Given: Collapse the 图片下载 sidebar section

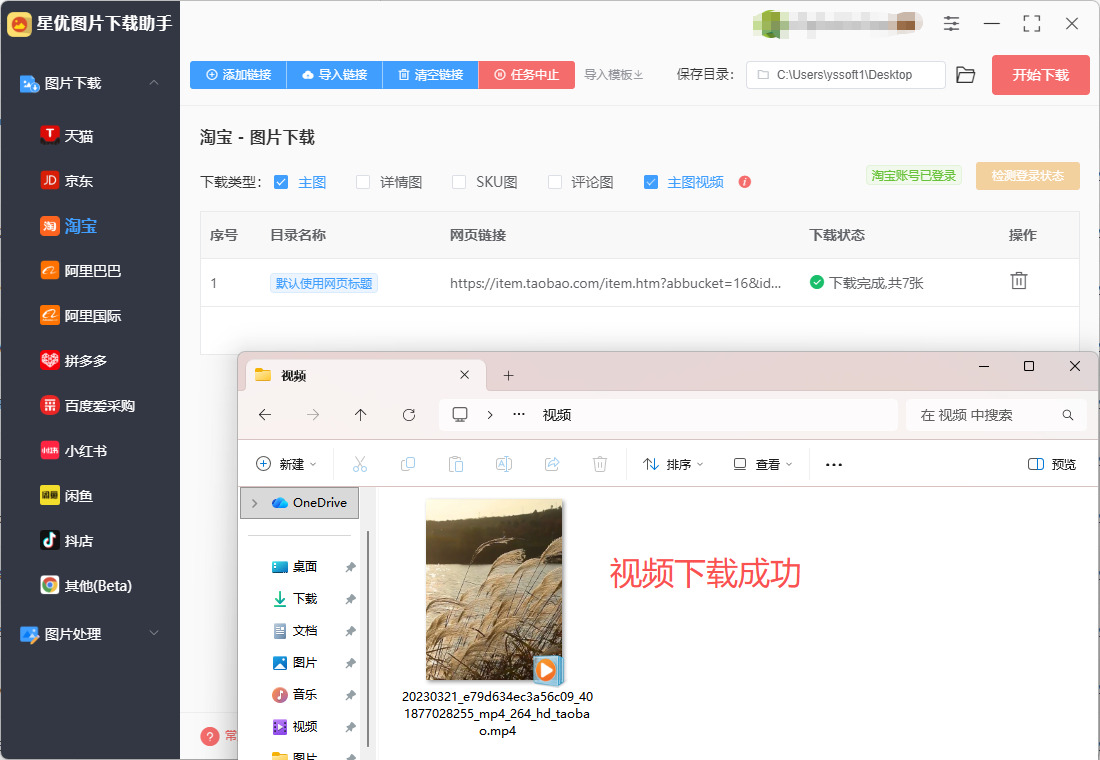Looking at the screenshot, I should click(154, 83).
